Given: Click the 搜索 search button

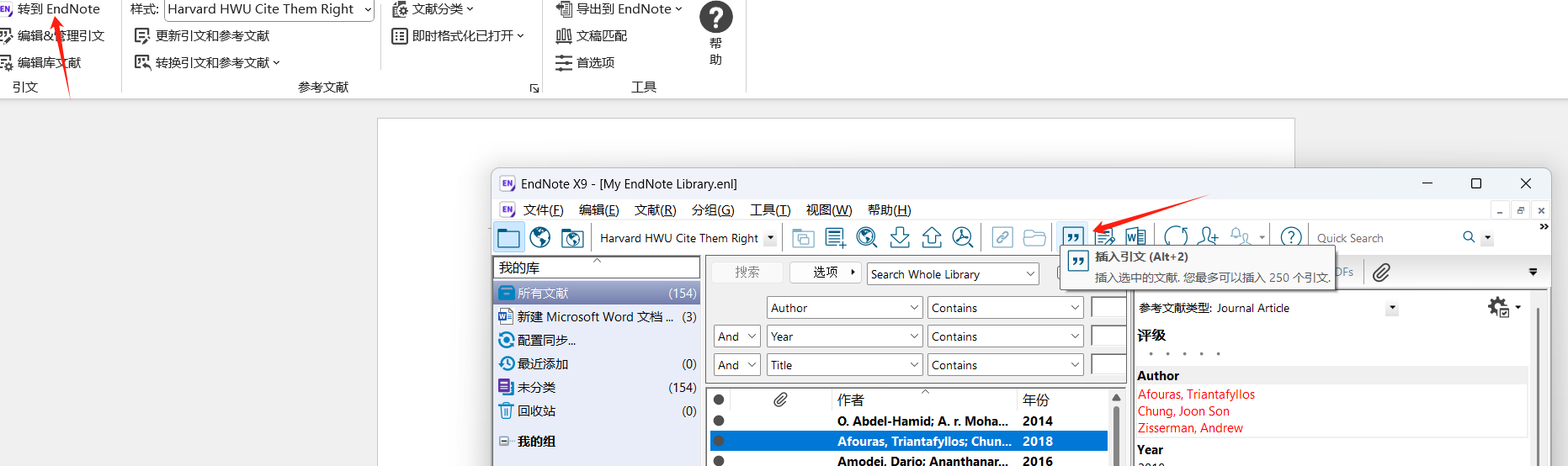Looking at the screenshot, I should (747, 273).
